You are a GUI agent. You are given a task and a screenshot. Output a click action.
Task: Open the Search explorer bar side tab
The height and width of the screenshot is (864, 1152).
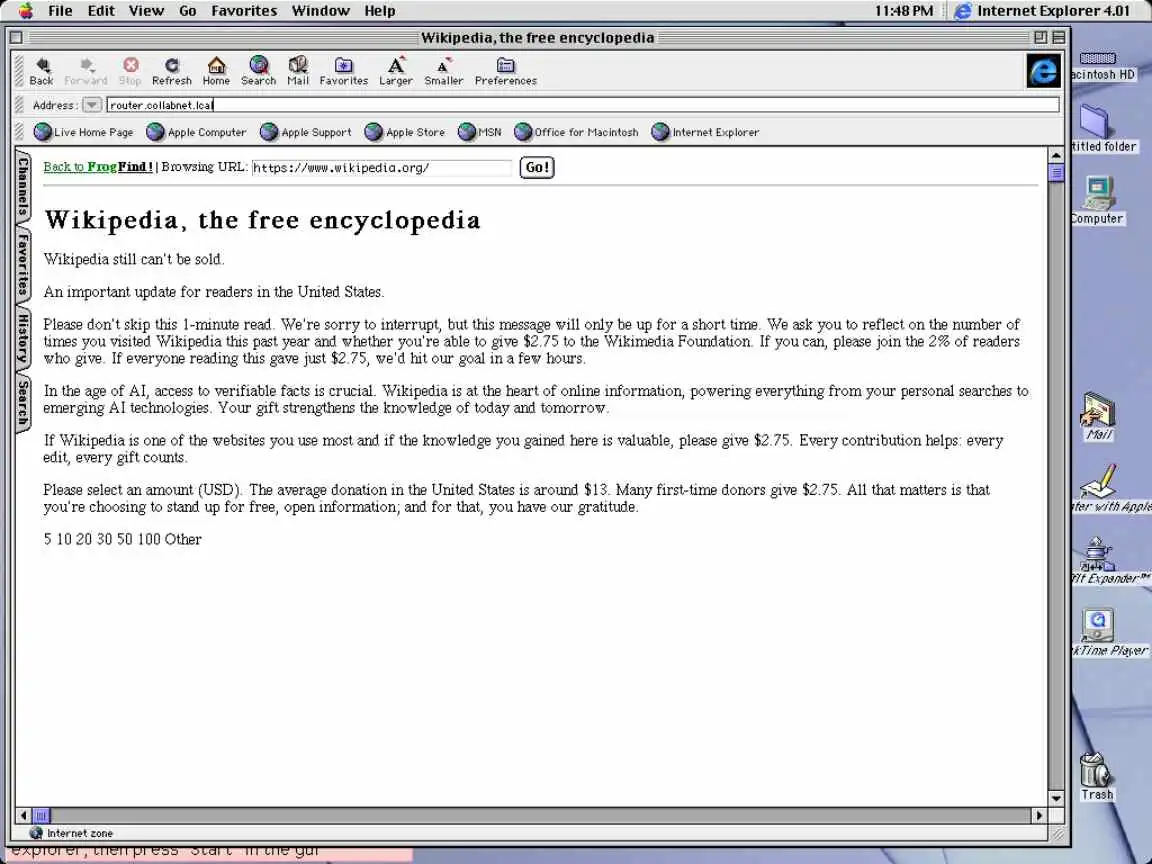pos(23,403)
